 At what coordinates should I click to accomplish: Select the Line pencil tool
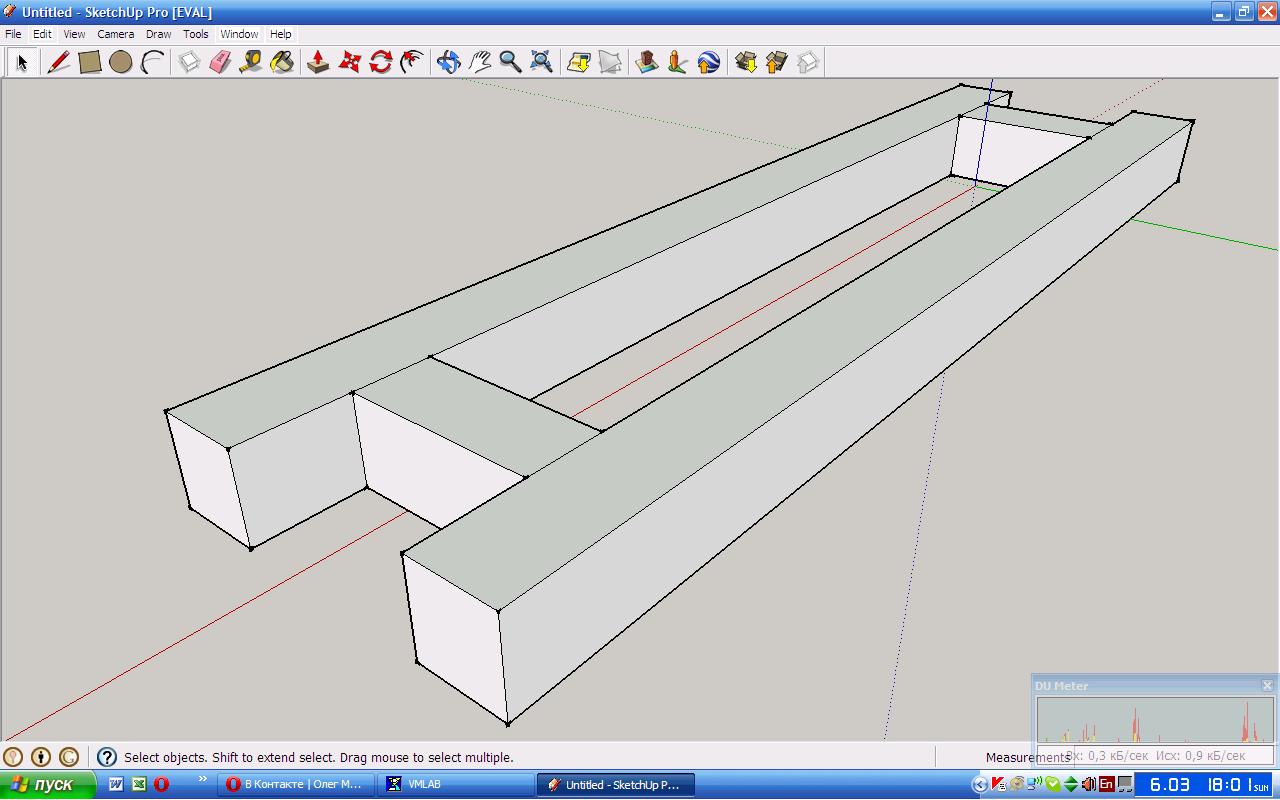[59, 62]
